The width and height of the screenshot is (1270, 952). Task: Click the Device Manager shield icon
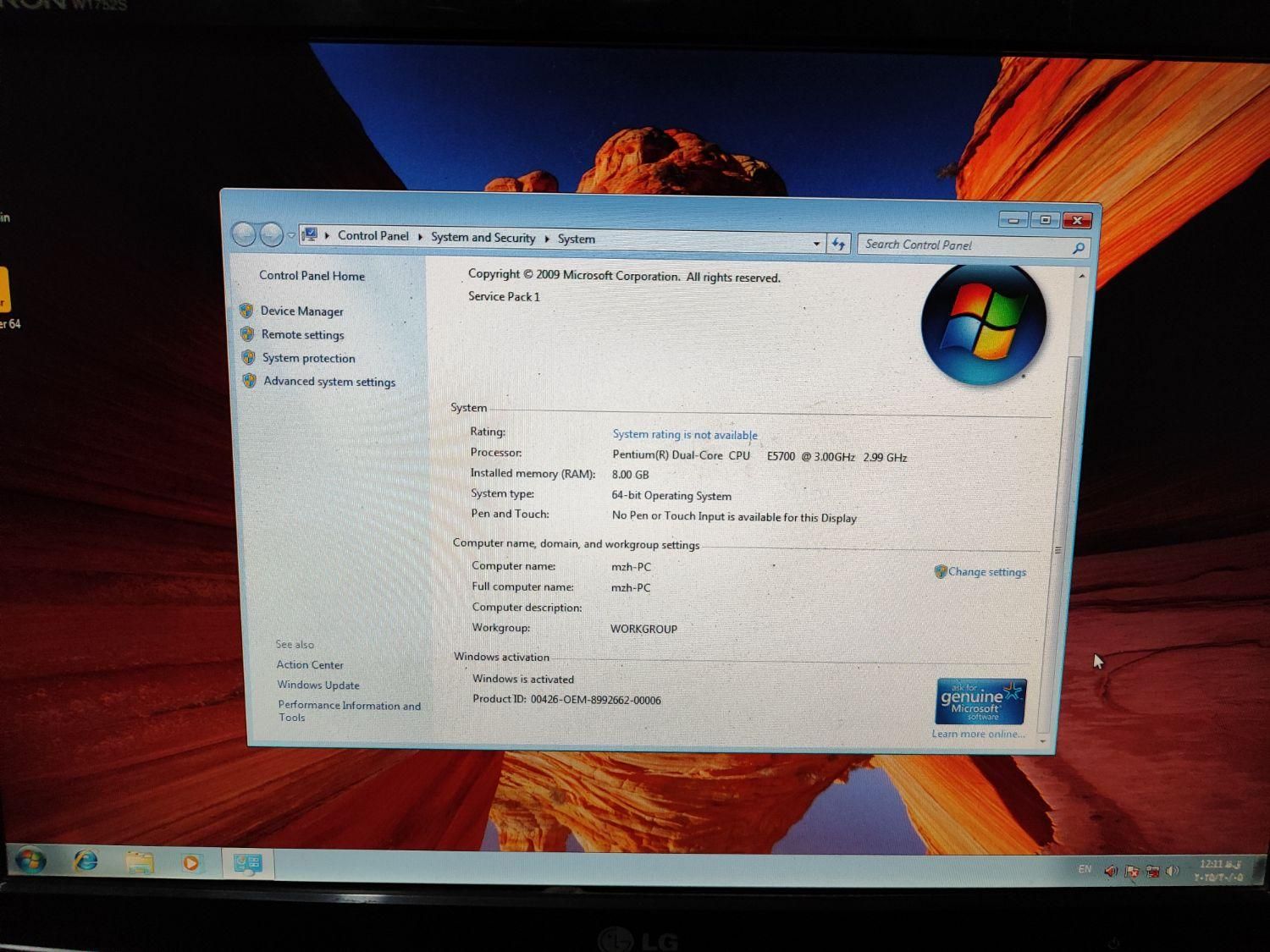pos(246,311)
